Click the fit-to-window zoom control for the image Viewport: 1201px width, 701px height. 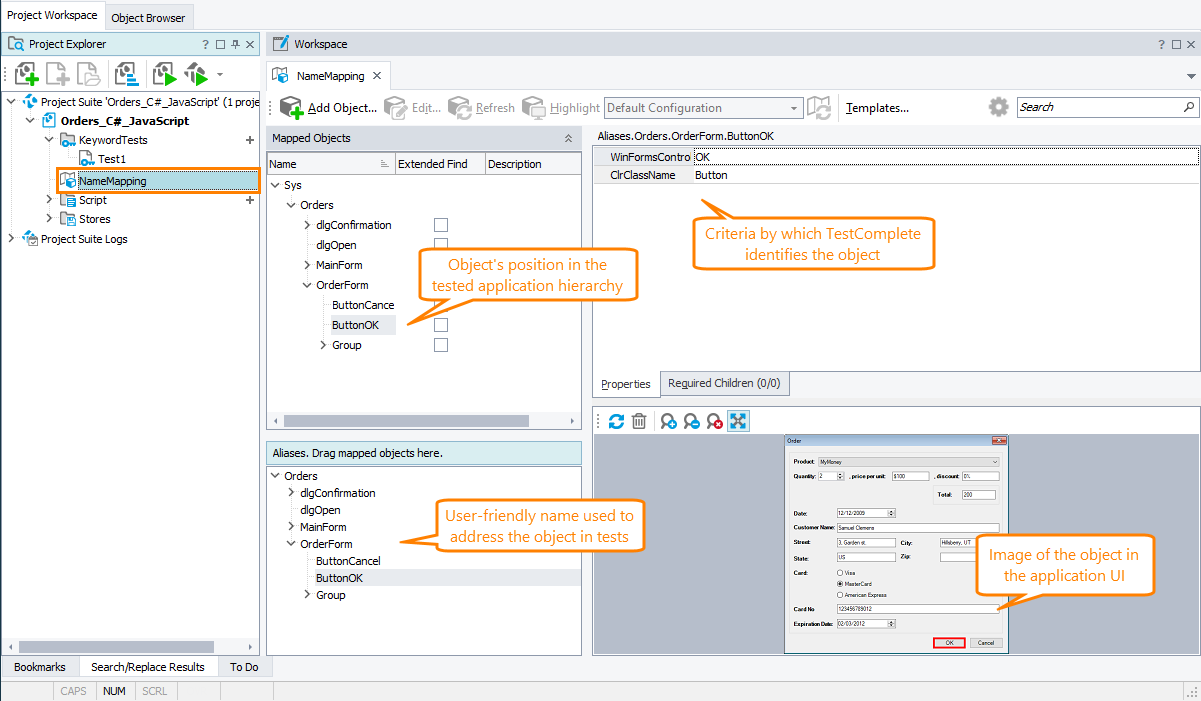point(737,421)
